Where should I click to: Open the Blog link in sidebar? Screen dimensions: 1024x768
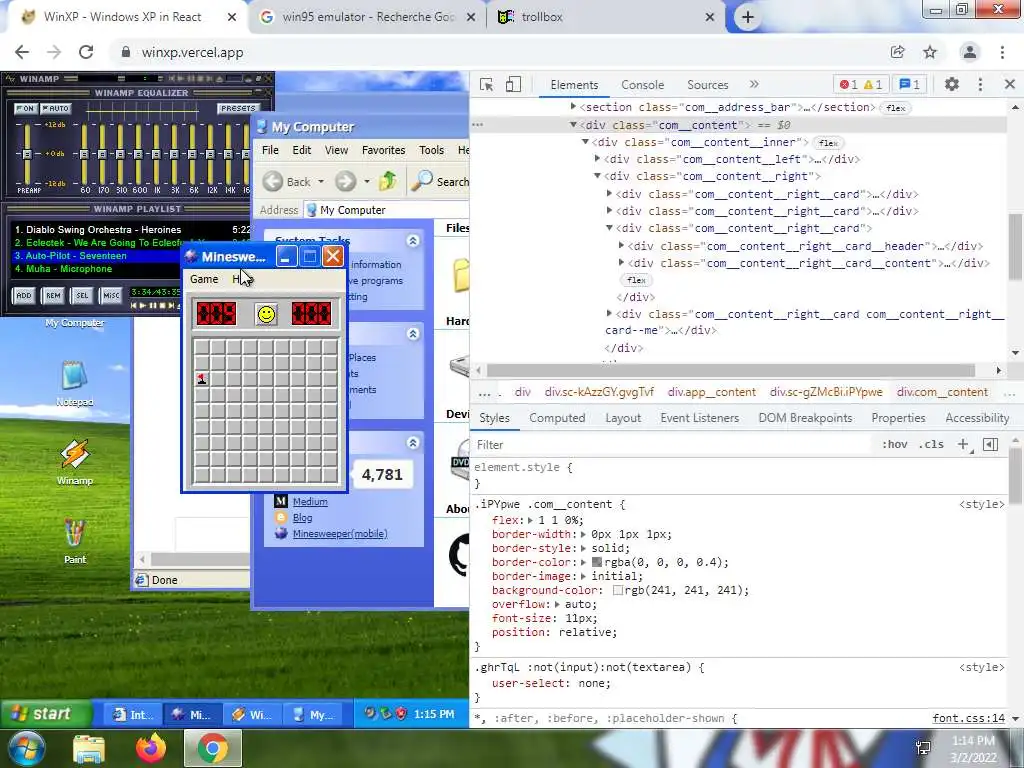tap(302, 517)
